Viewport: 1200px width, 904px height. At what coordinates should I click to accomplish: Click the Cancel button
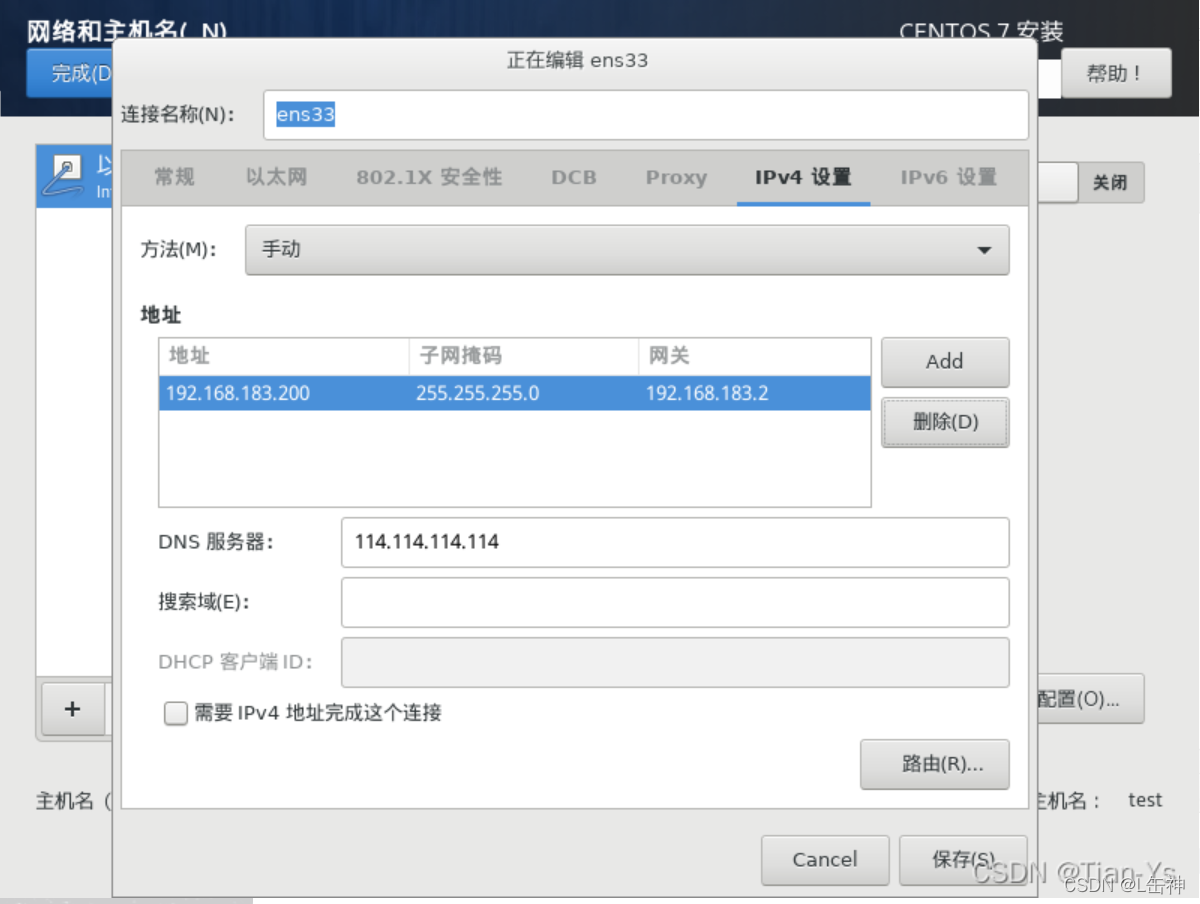825,860
